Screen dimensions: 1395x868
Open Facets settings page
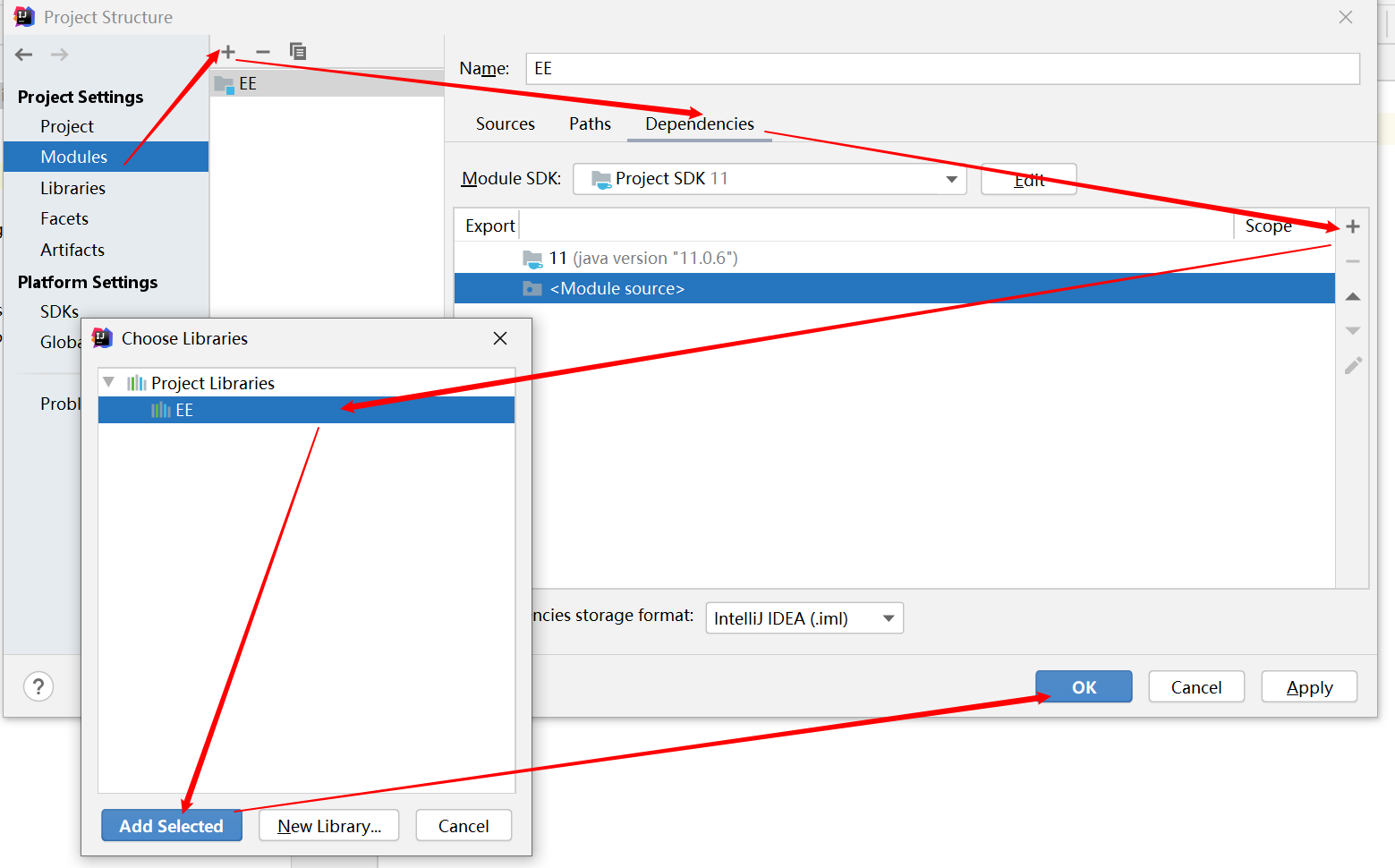[x=64, y=218]
